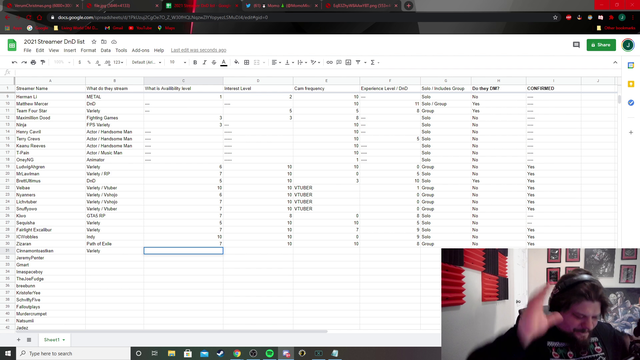Add a new sheet
The width and height of the screenshot is (640, 360).
point(18,340)
